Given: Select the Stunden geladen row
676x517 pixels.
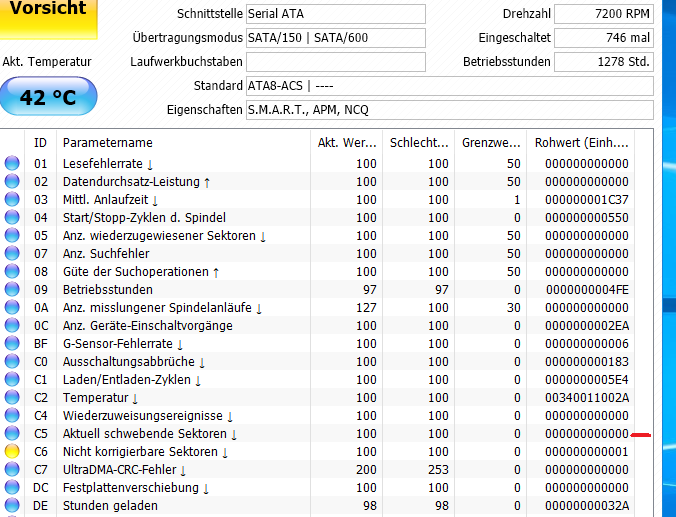Looking at the screenshot, I should coord(317,505).
